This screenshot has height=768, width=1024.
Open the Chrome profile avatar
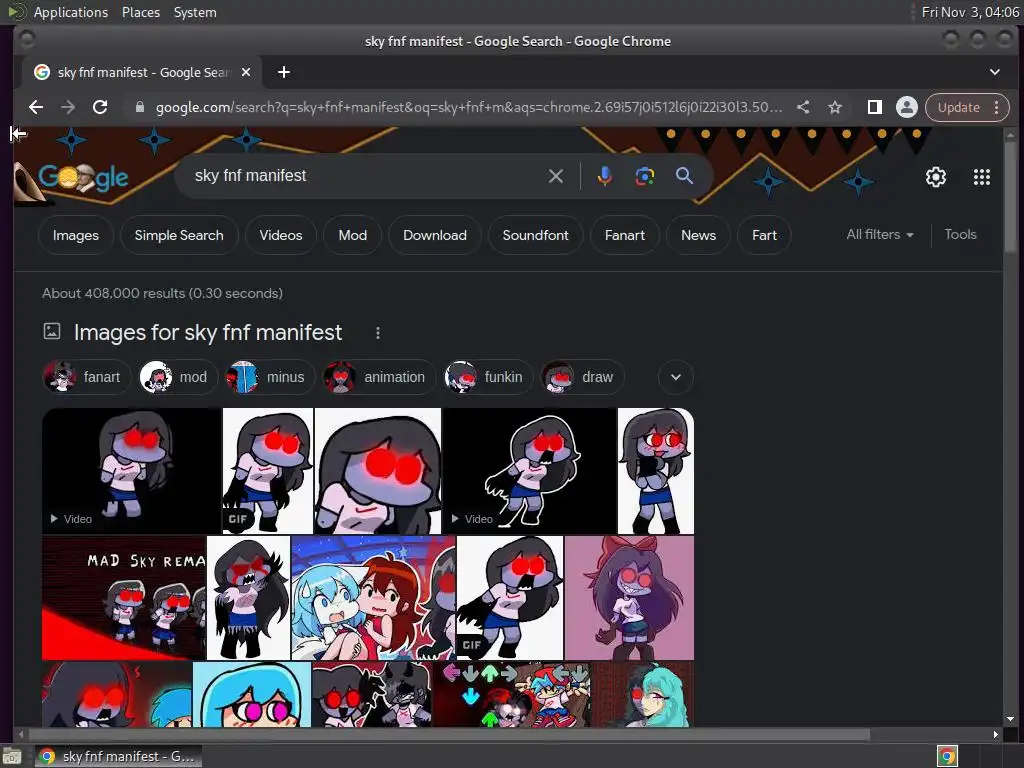tap(906, 107)
